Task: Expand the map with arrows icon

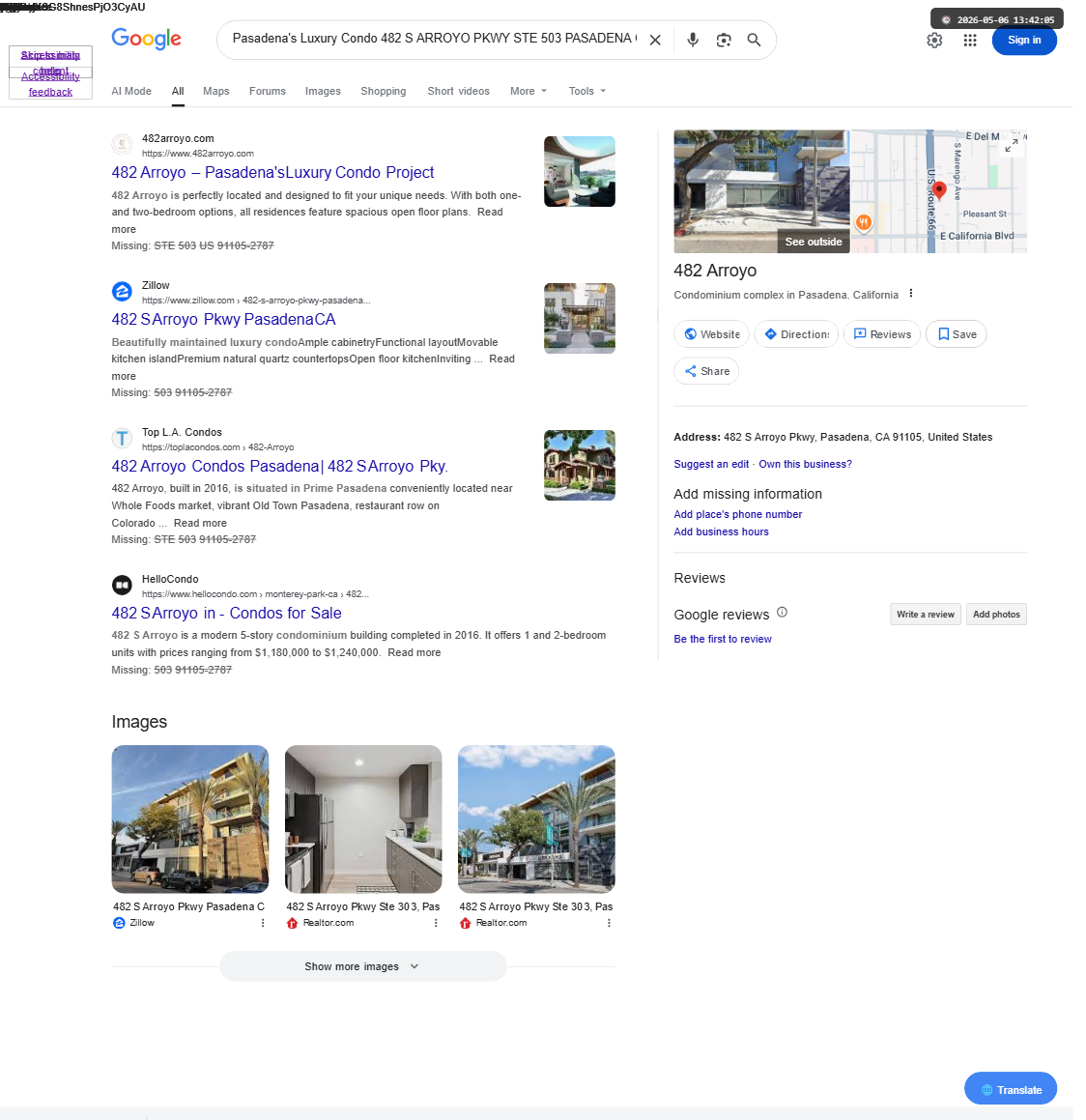Action: pyautogui.click(x=1011, y=146)
